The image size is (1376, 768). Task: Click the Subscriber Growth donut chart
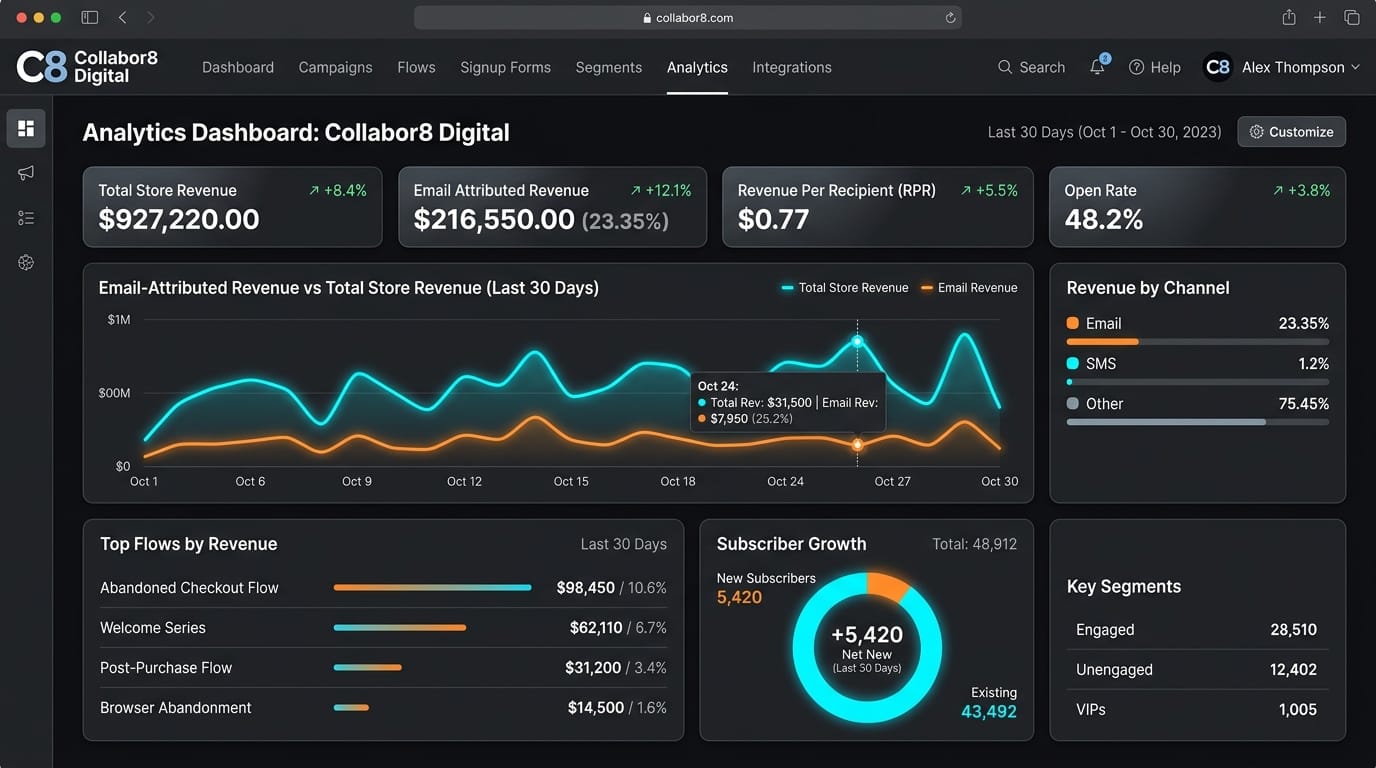(867, 647)
